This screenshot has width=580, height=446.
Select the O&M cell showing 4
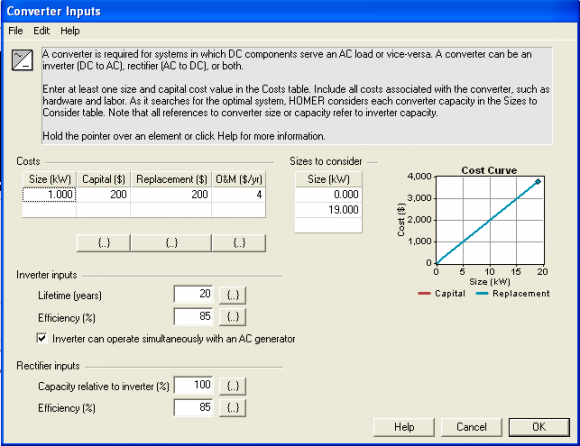(239, 195)
